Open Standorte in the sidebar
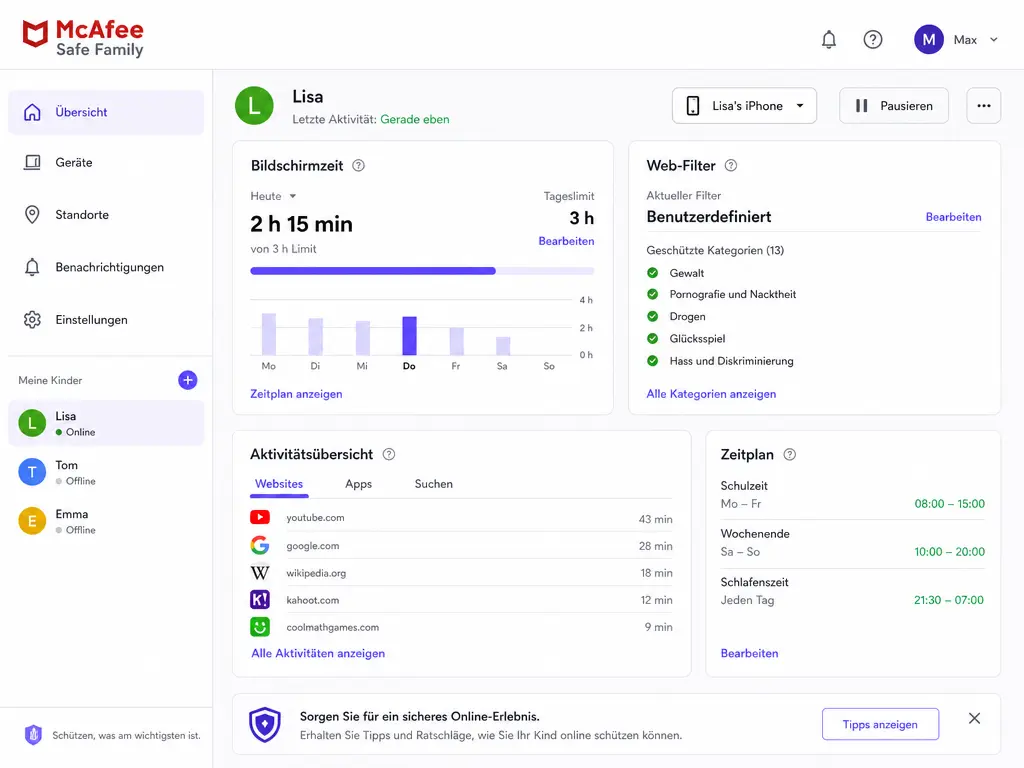Image resolution: width=1024 pixels, height=768 pixels. (106, 215)
